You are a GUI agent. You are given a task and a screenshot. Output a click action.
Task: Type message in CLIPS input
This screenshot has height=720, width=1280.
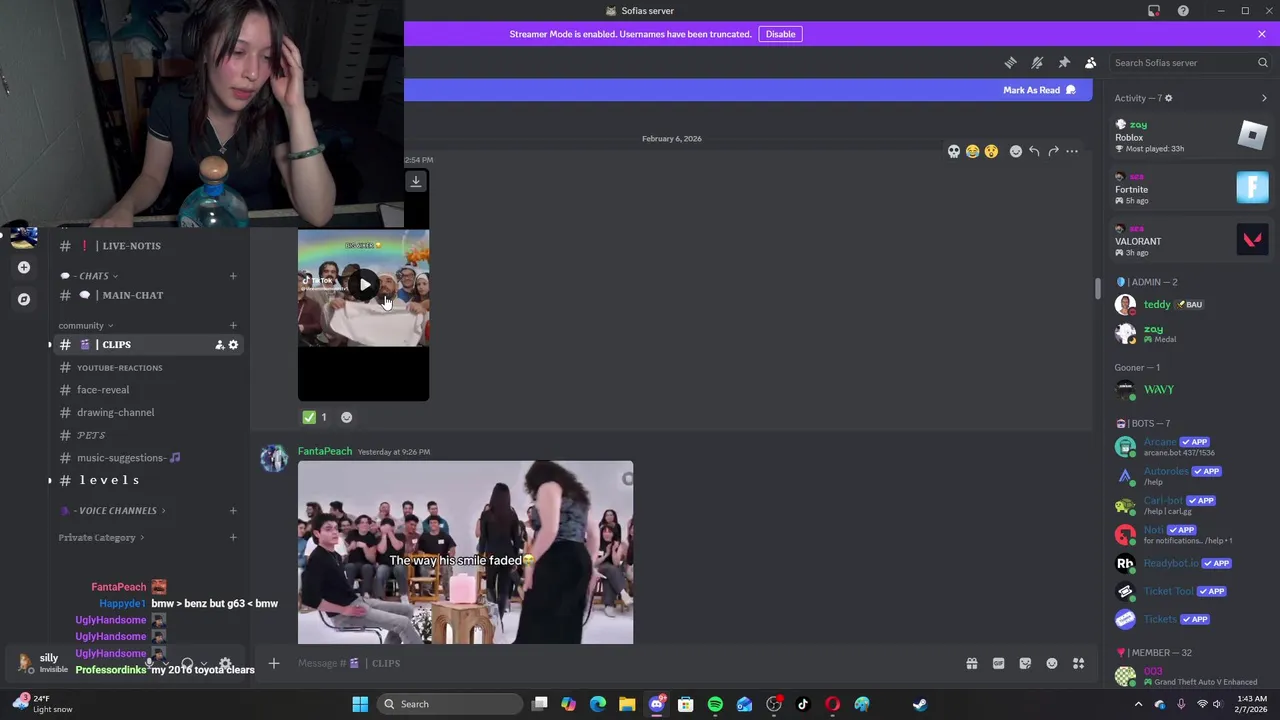coord(620,663)
